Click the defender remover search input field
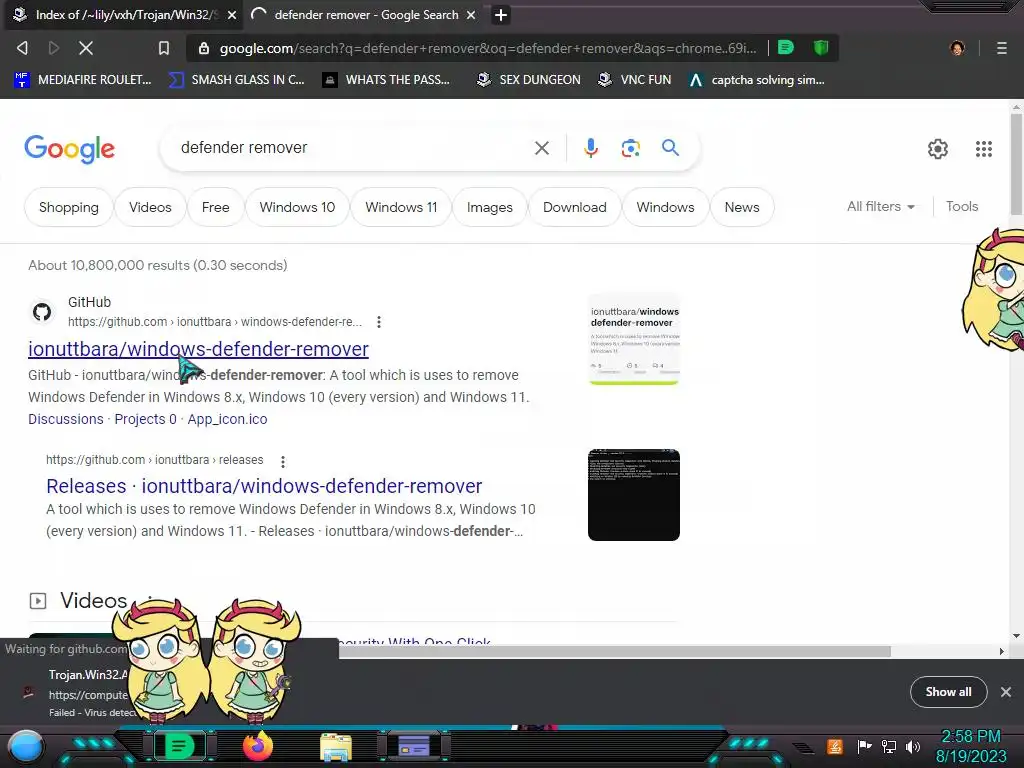The height and width of the screenshot is (768, 1024). point(353,148)
